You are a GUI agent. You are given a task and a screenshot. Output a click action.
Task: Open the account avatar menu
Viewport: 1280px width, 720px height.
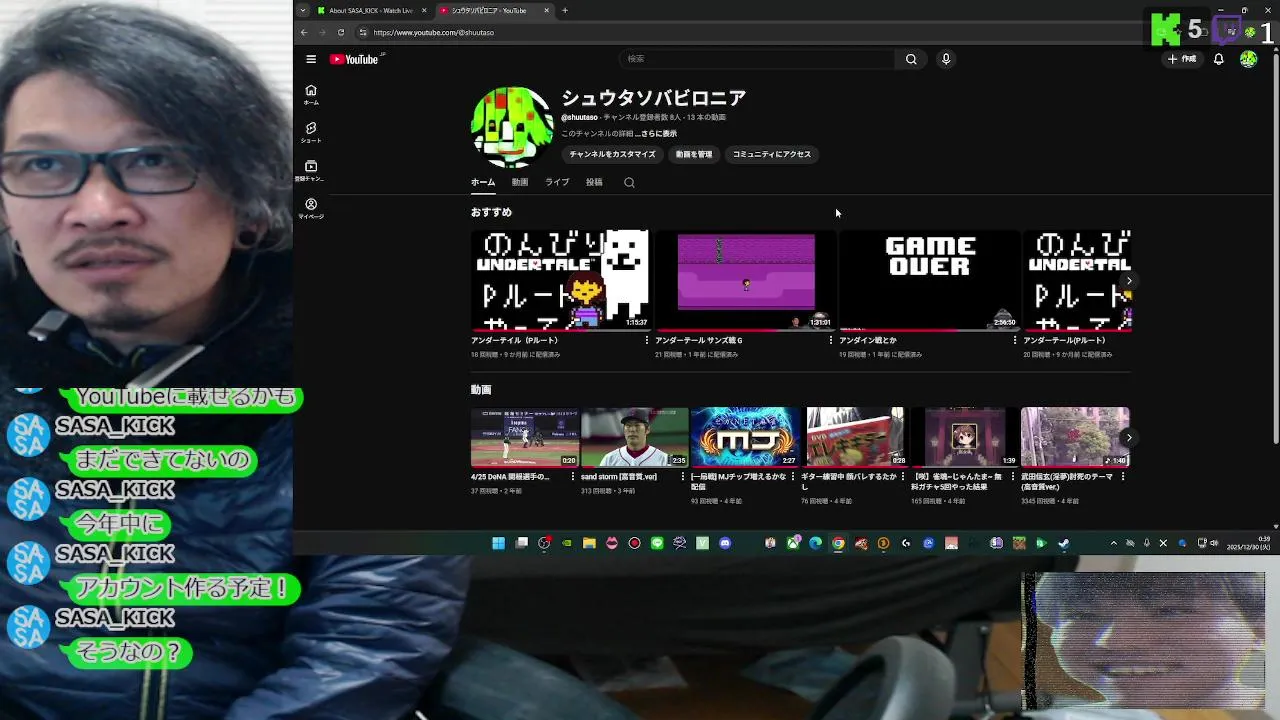1248,59
